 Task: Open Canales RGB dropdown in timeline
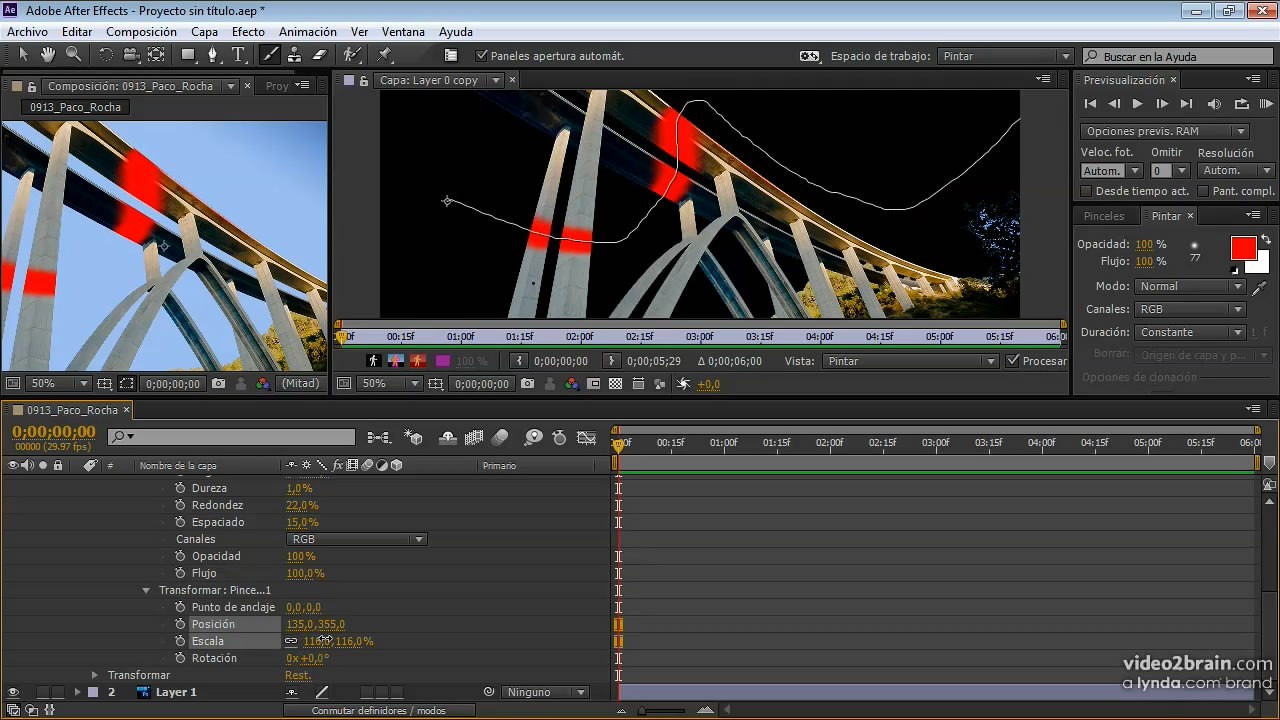pyautogui.click(x=356, y=539)
